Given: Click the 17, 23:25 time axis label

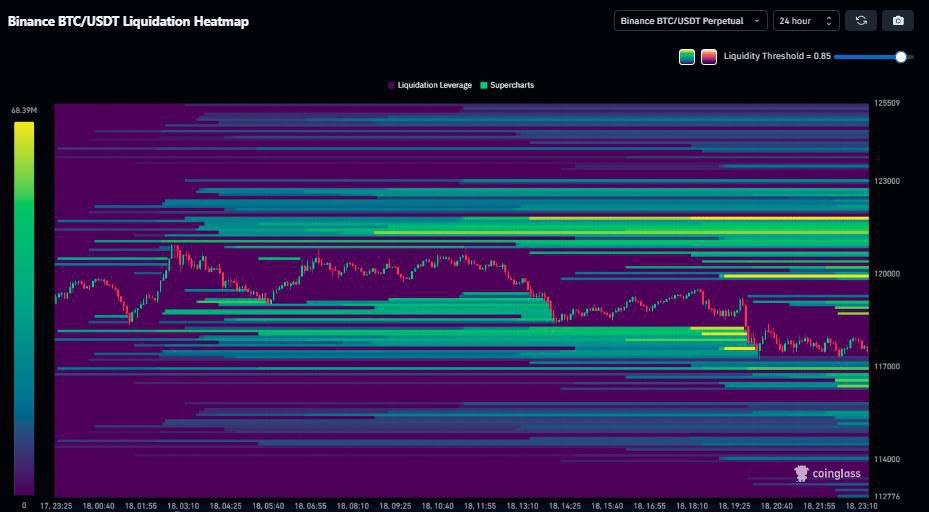Looking at the screenshot, I should tap(56, 507).
